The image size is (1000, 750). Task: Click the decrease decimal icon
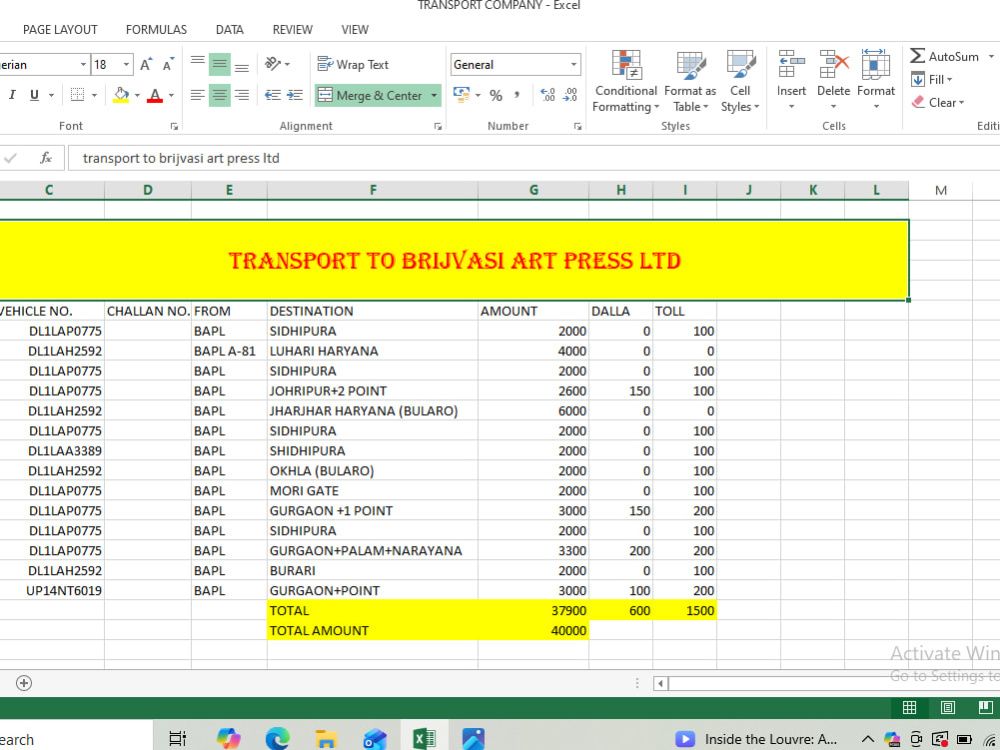click(570, 95)
